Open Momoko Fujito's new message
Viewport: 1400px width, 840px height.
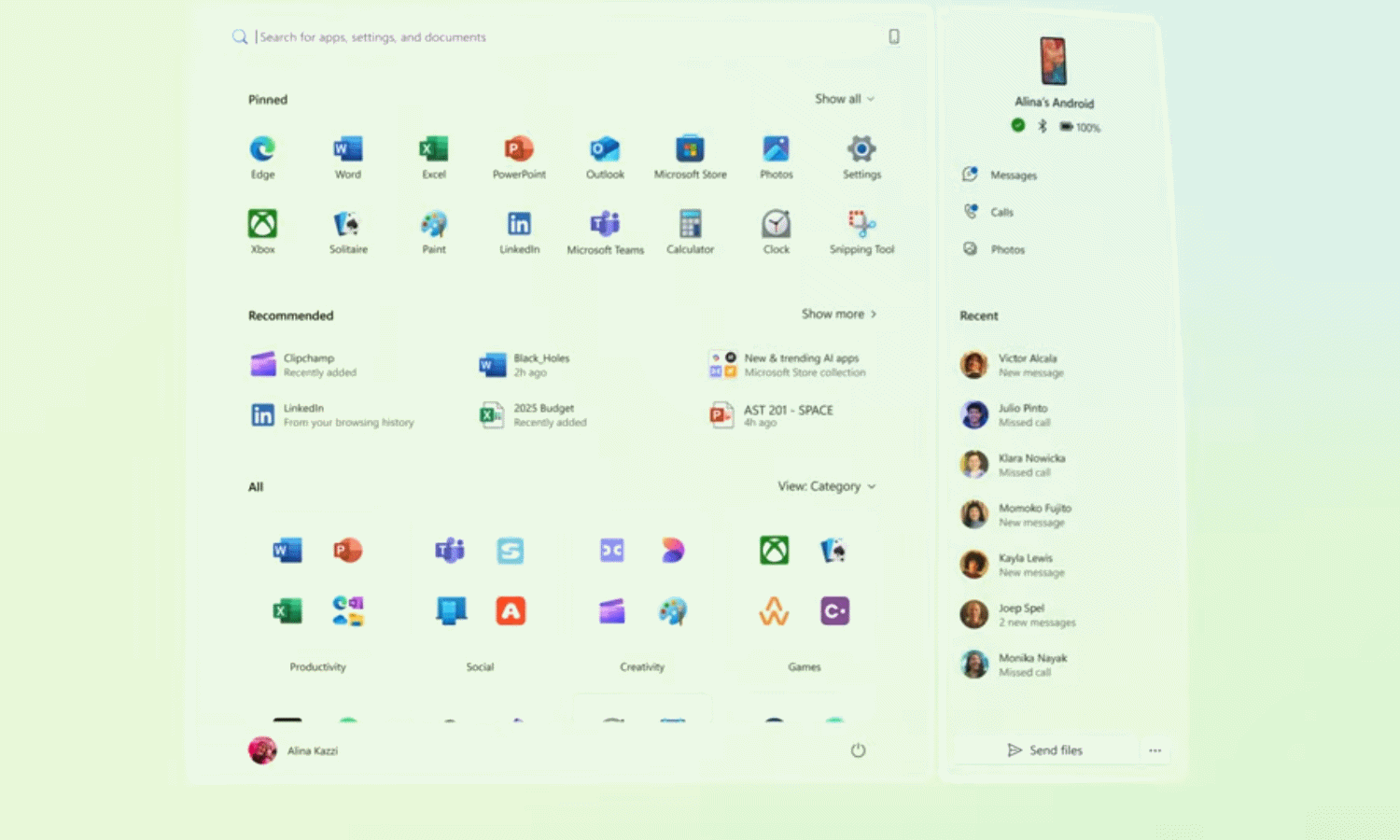[x=1016, y=515]
